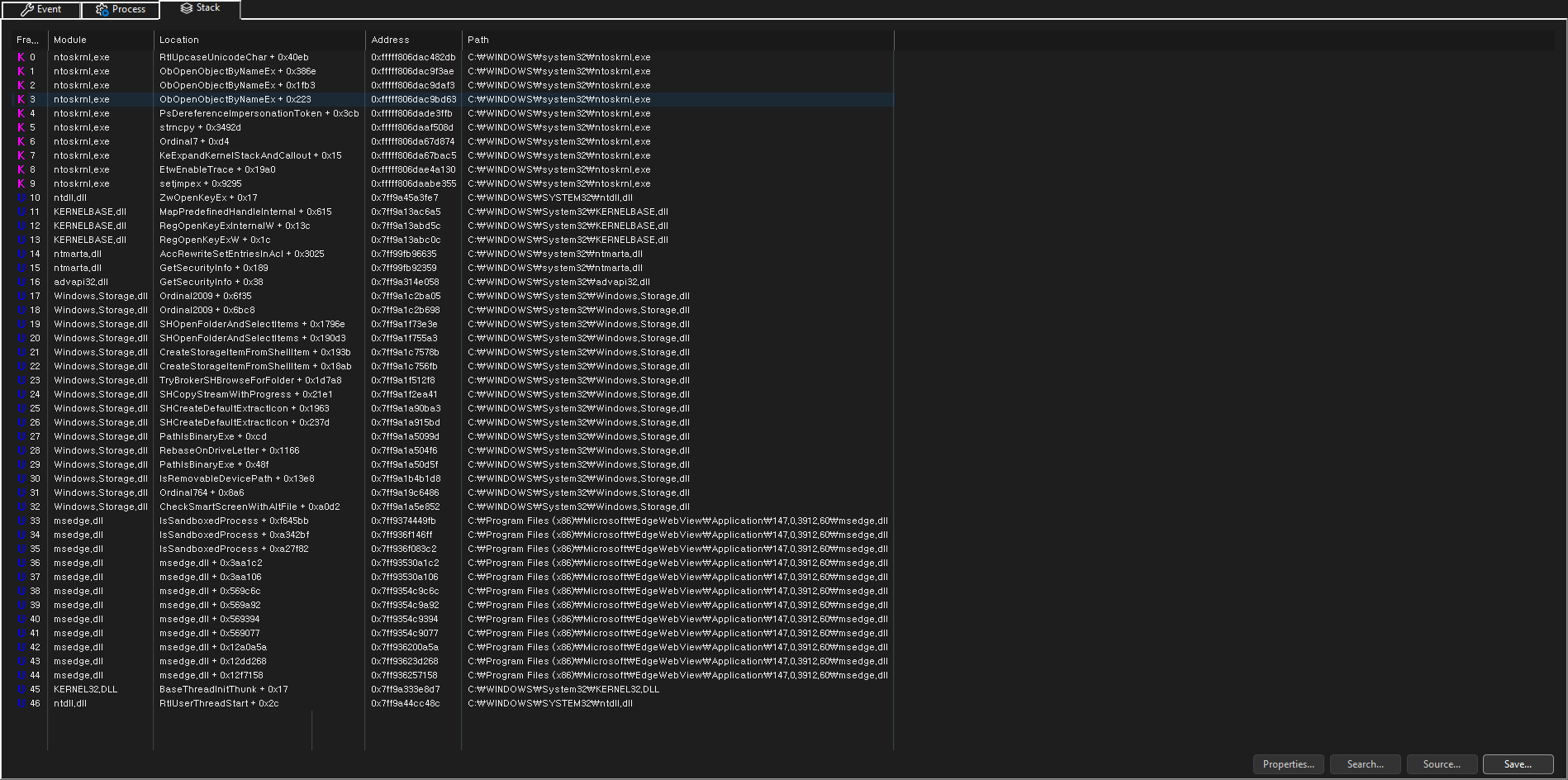Click the kernel K icon for frame 4

click(21, 113)
